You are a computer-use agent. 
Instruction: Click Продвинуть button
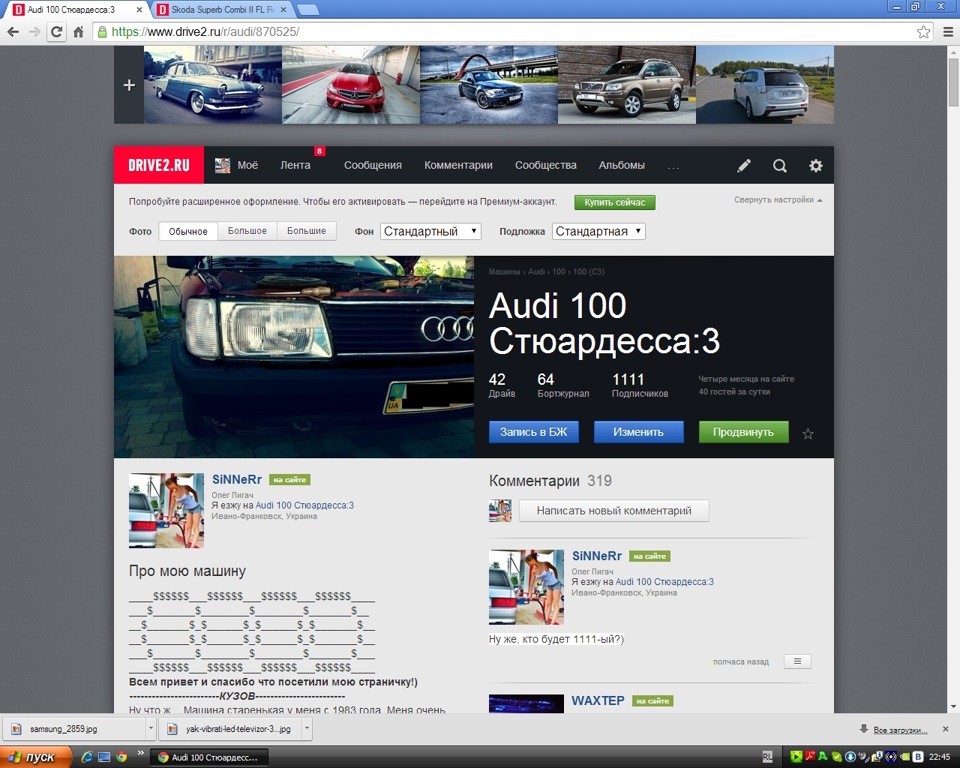pyautogui.click(x=743, y=432)
